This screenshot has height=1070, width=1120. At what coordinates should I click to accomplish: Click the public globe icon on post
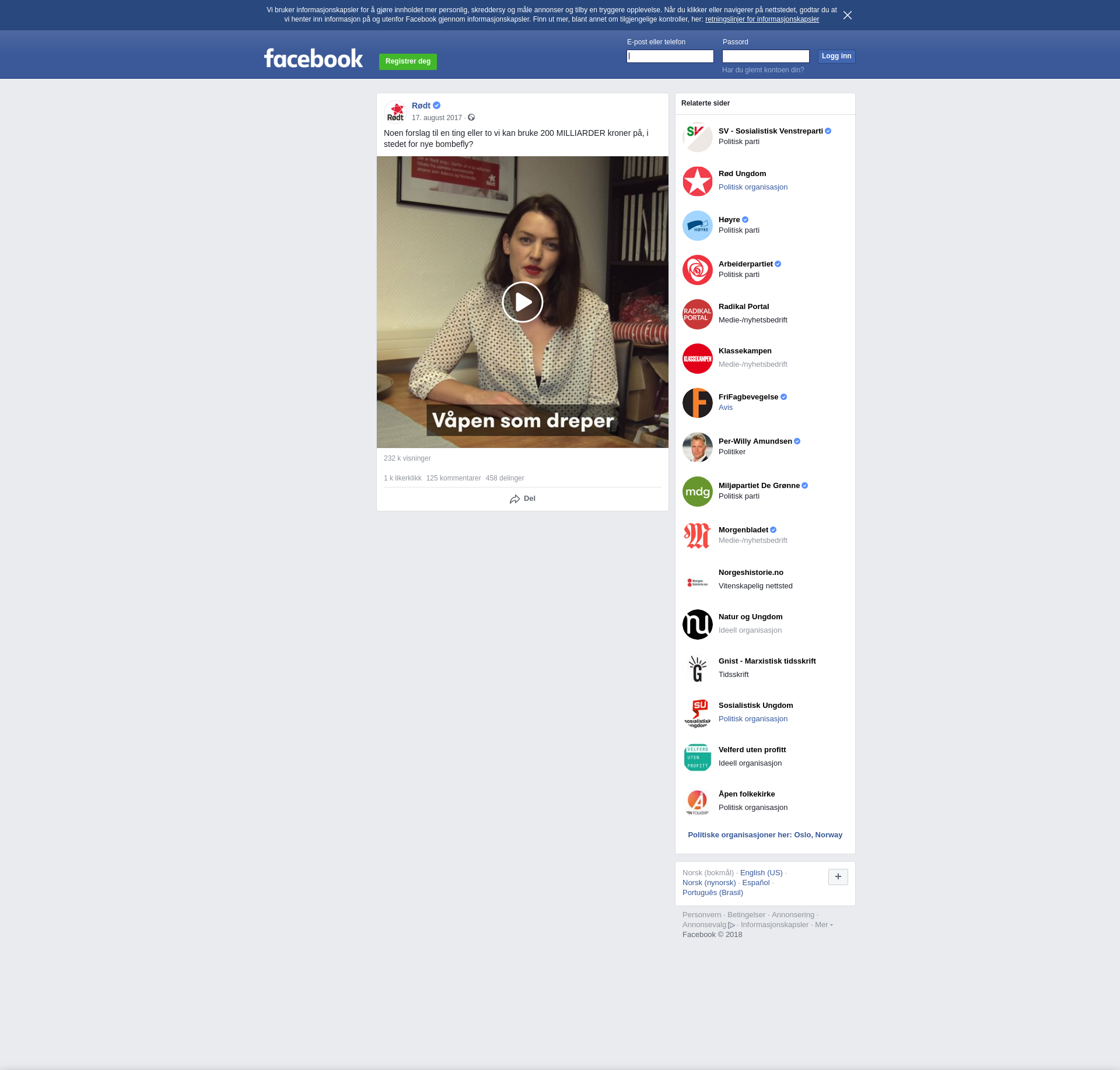(471, 118)
